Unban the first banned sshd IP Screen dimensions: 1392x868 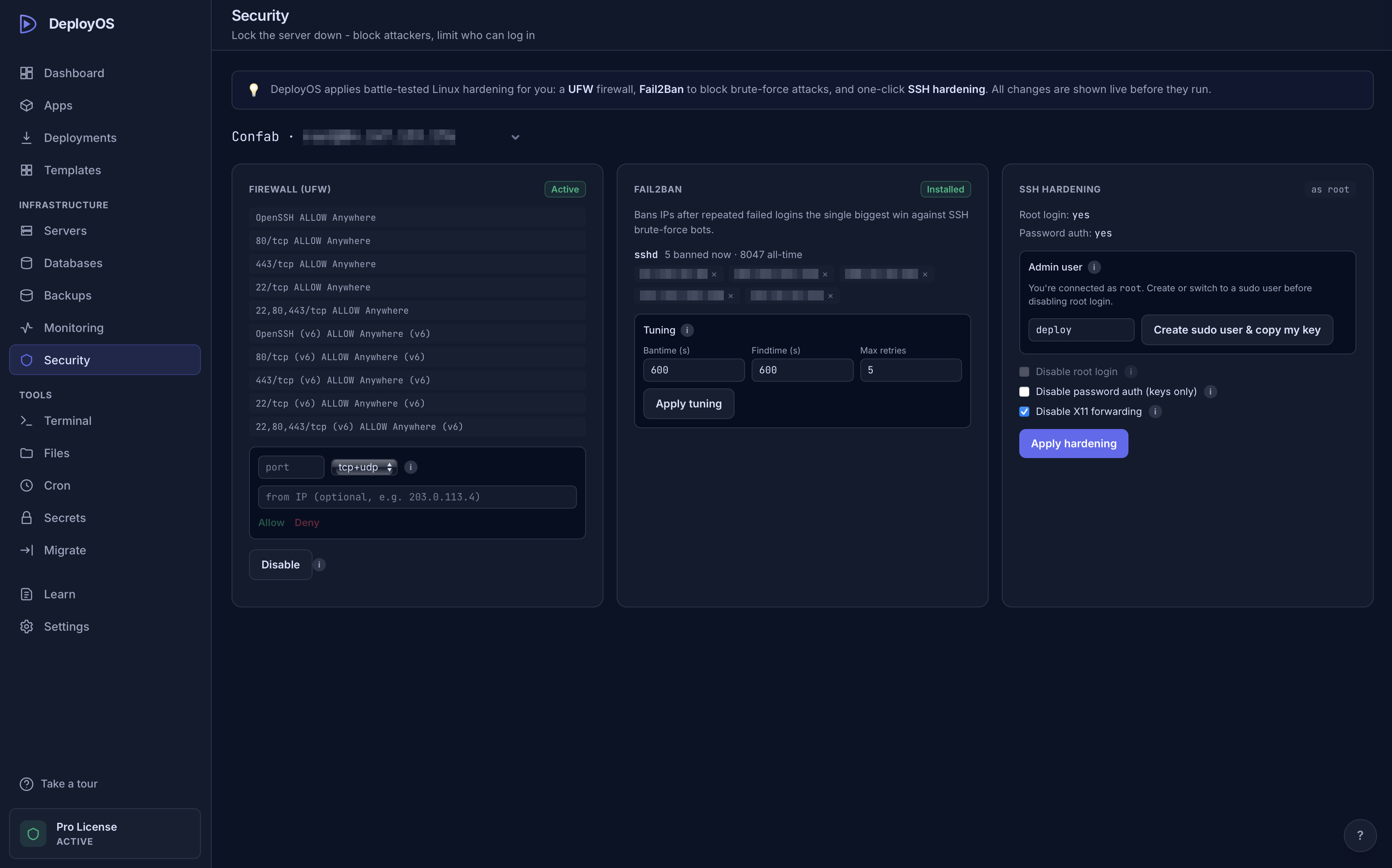pos(714,274)
